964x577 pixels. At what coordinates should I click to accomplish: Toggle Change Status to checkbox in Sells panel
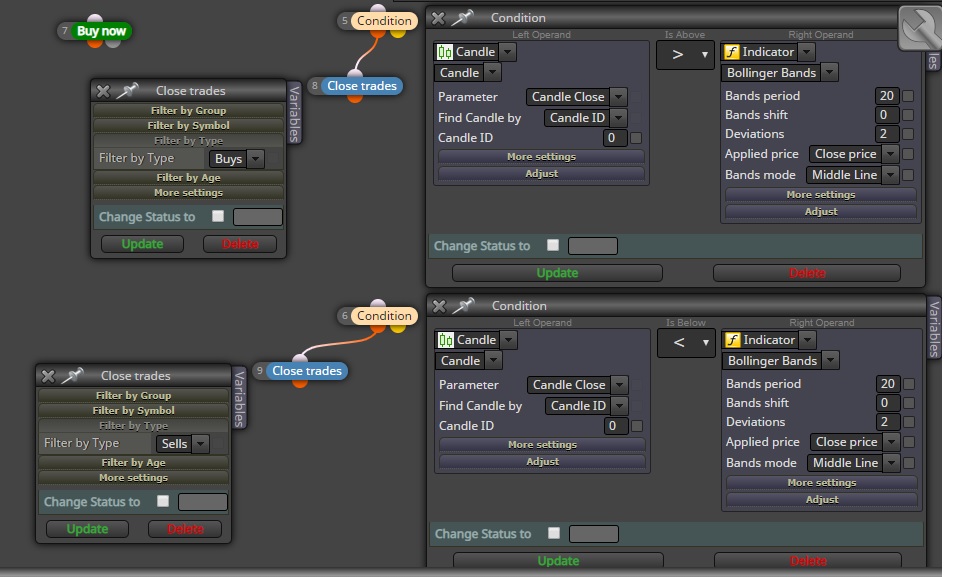tap(163, 501)
